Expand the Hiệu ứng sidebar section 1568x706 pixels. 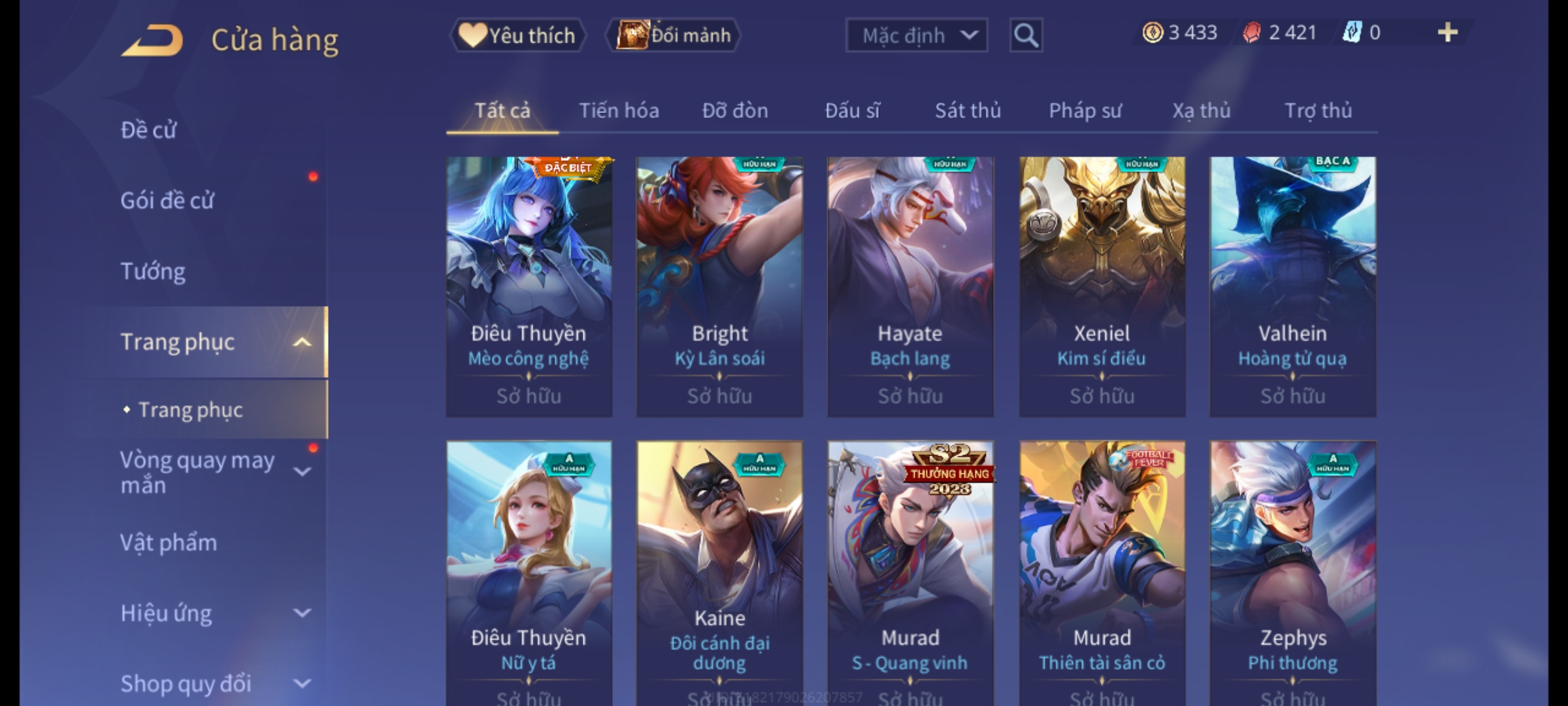click(302, 613)
